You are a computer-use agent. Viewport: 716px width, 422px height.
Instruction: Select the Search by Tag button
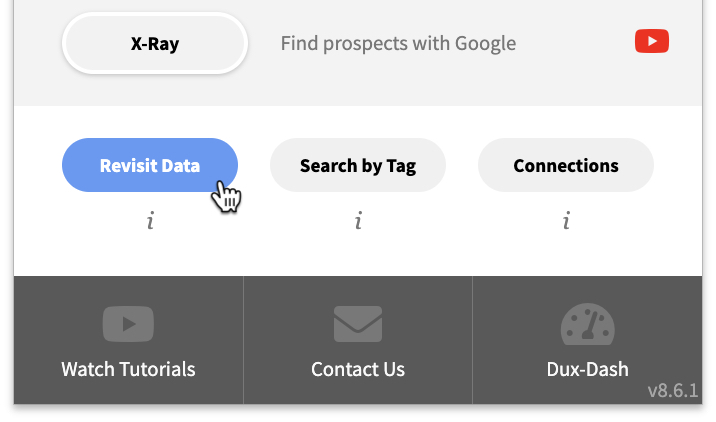358,165
